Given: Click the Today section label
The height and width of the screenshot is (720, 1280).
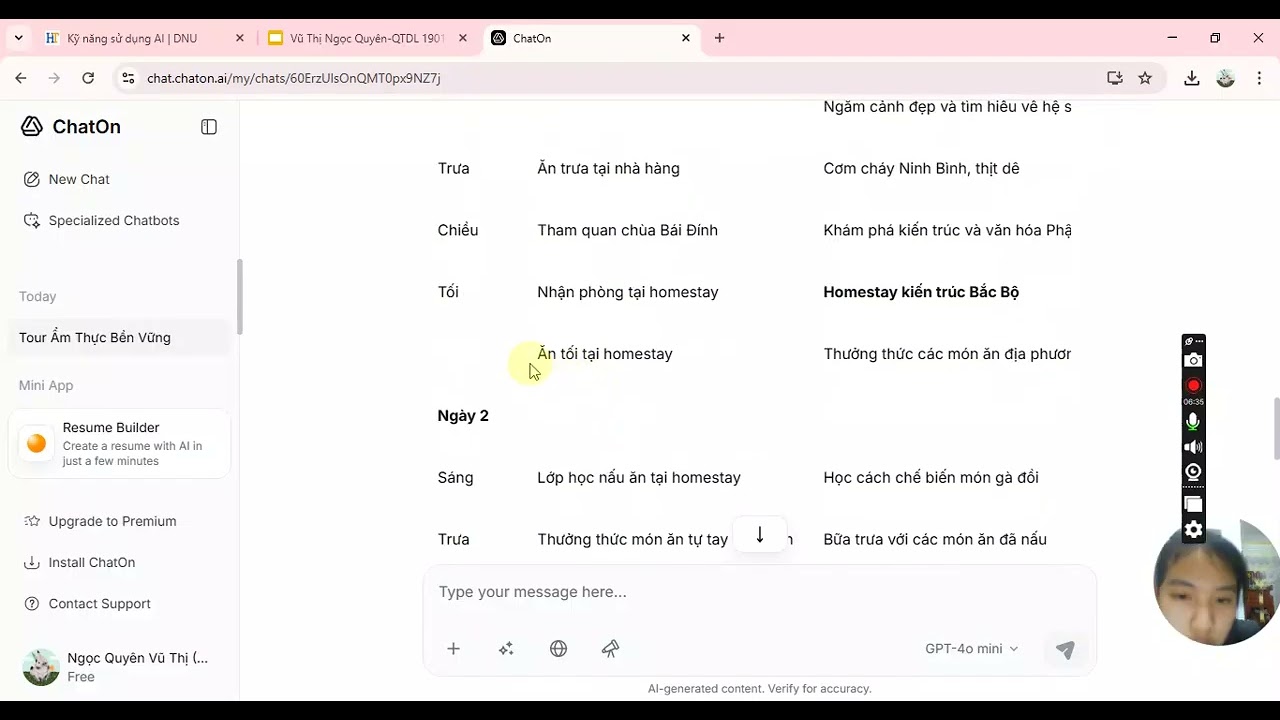Looking at the screenshot, I should tap(38, 296).
